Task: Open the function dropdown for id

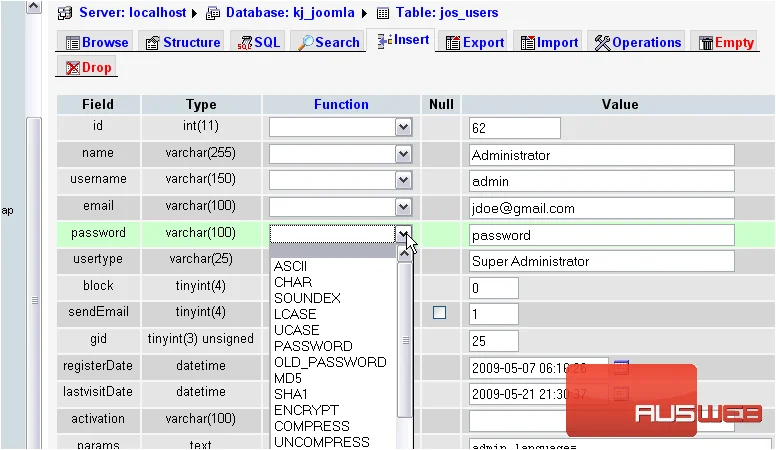Action: tap(340, 128)
